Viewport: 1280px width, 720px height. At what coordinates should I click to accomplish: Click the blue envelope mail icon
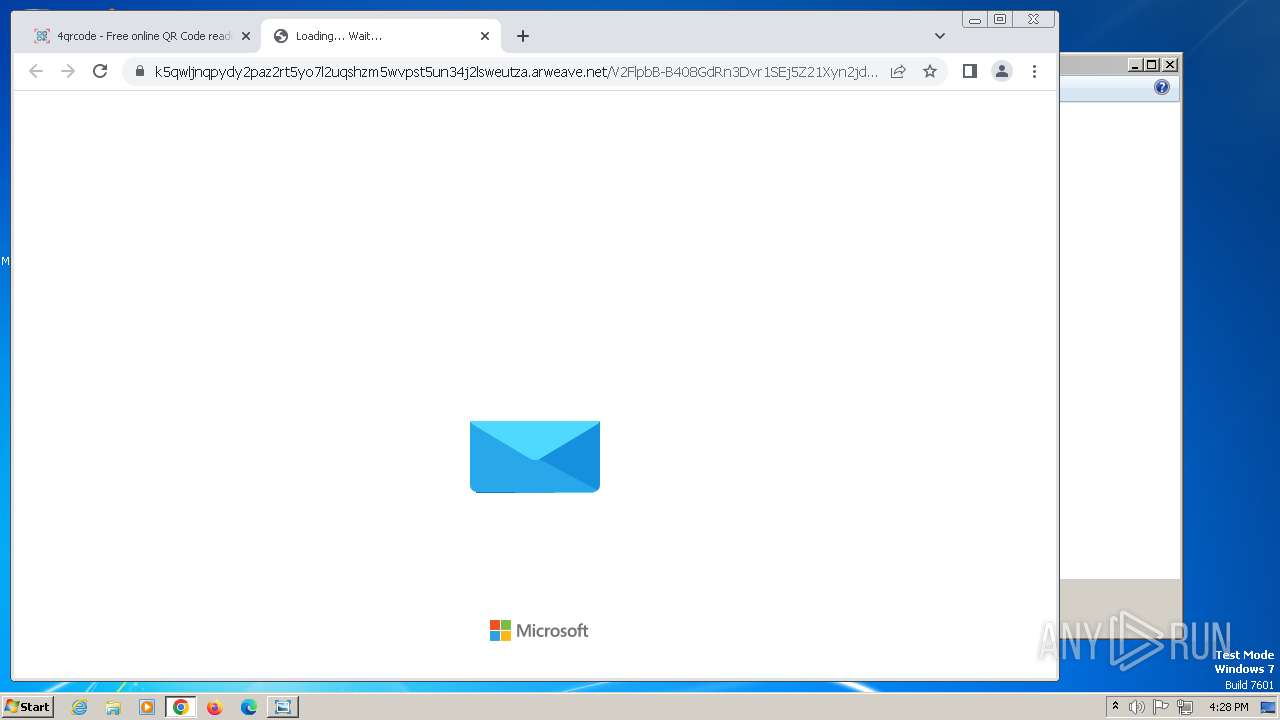point(535,457)
